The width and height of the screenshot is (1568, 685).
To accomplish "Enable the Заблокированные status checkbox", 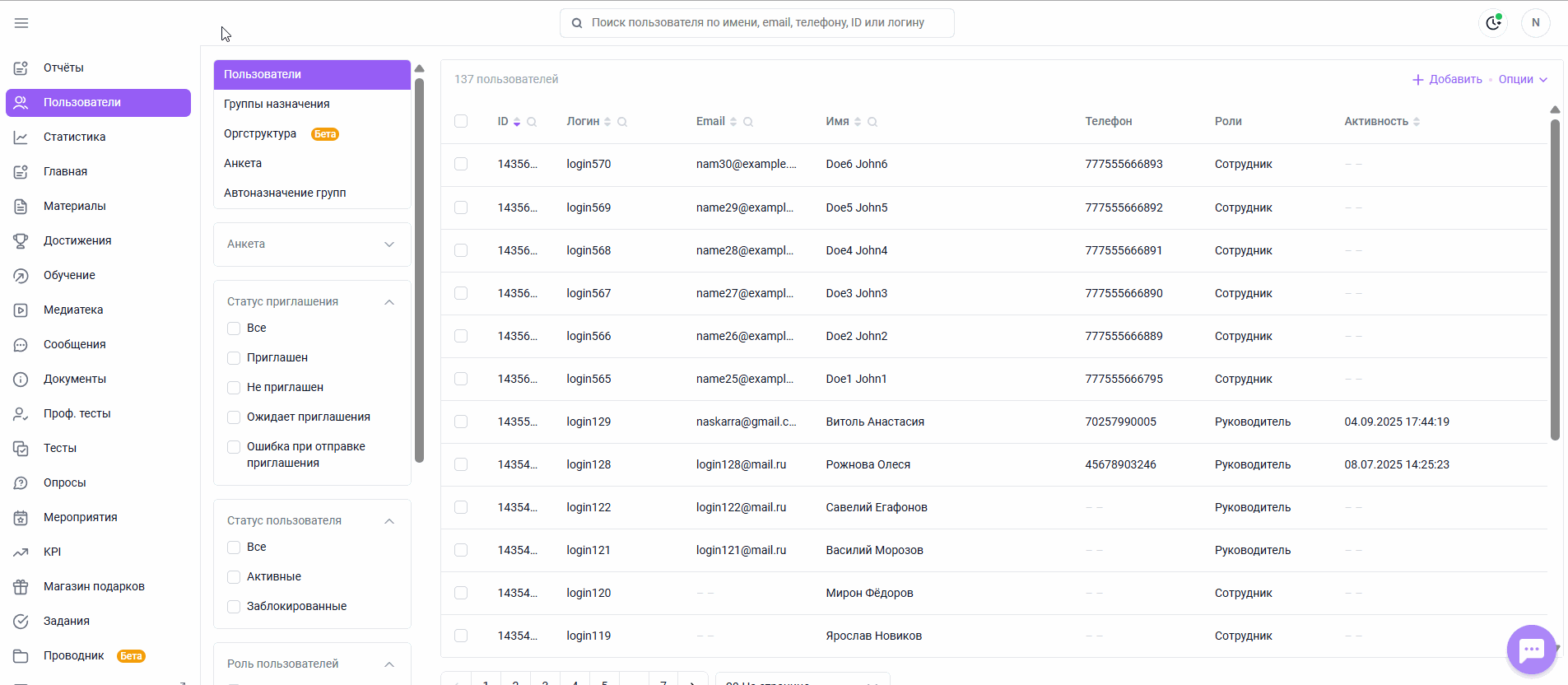I will (x=234, y=607).
